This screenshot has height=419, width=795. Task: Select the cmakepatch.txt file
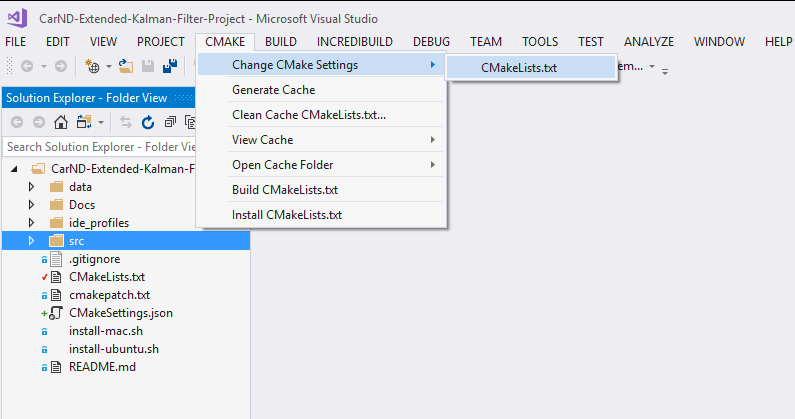pos(110,295)
